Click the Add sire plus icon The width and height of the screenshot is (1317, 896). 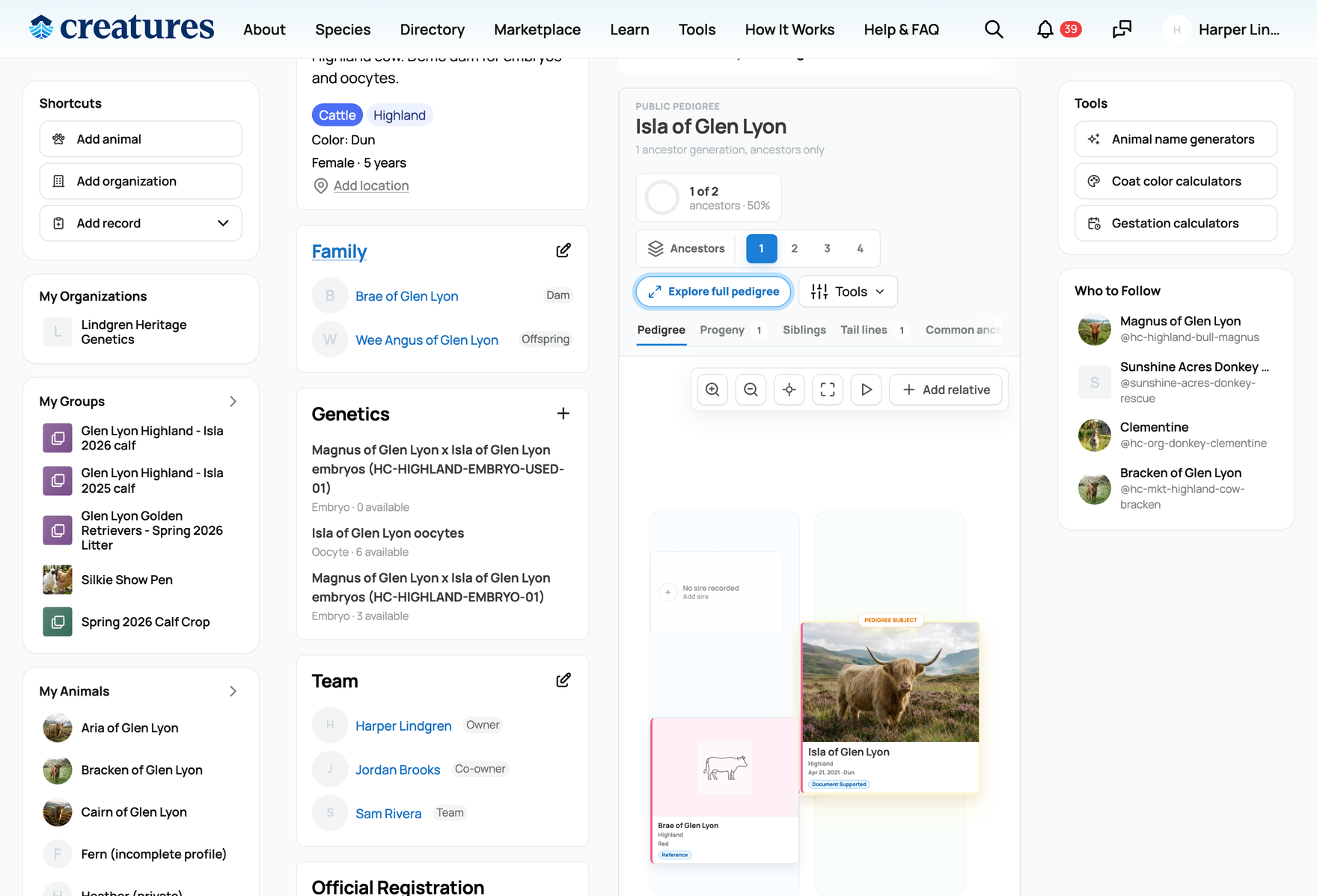(x=667, y=592)
